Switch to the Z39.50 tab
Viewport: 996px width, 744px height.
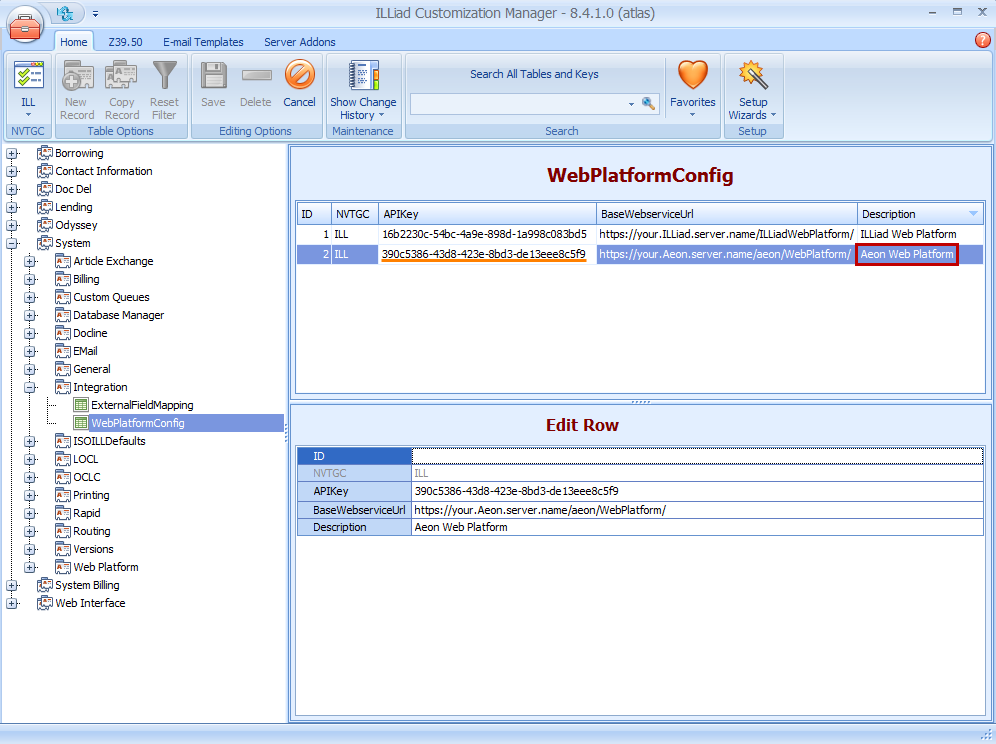coord(126,42)
